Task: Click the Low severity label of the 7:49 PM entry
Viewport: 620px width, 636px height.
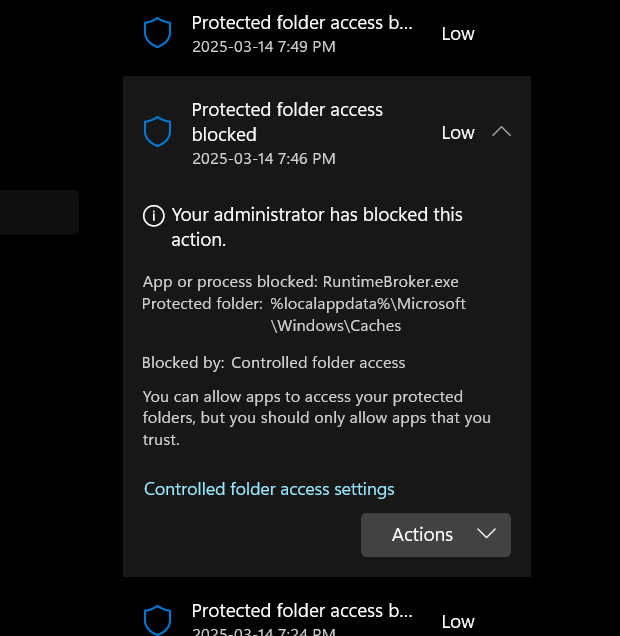Action: 458,33
